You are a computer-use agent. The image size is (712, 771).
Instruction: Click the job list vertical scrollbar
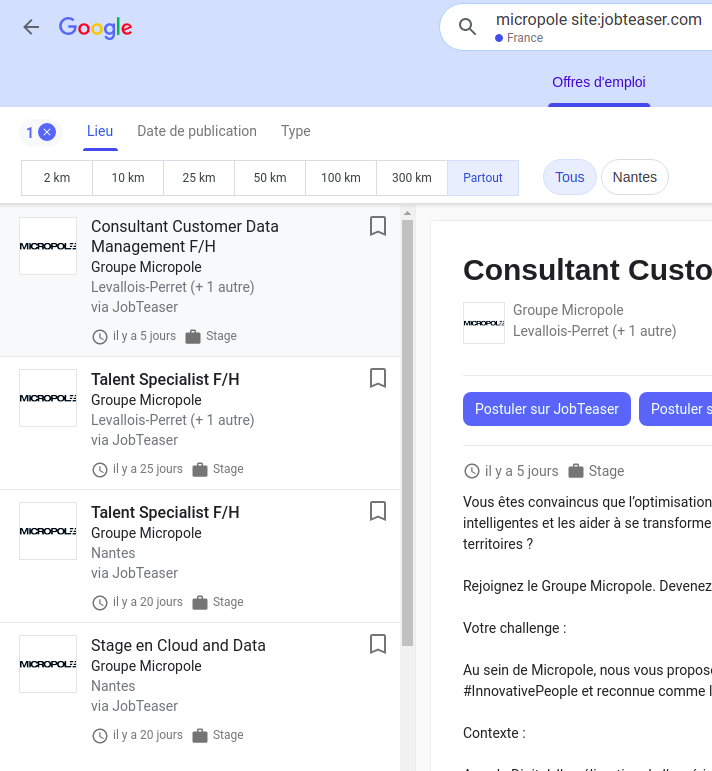[407, 433]
